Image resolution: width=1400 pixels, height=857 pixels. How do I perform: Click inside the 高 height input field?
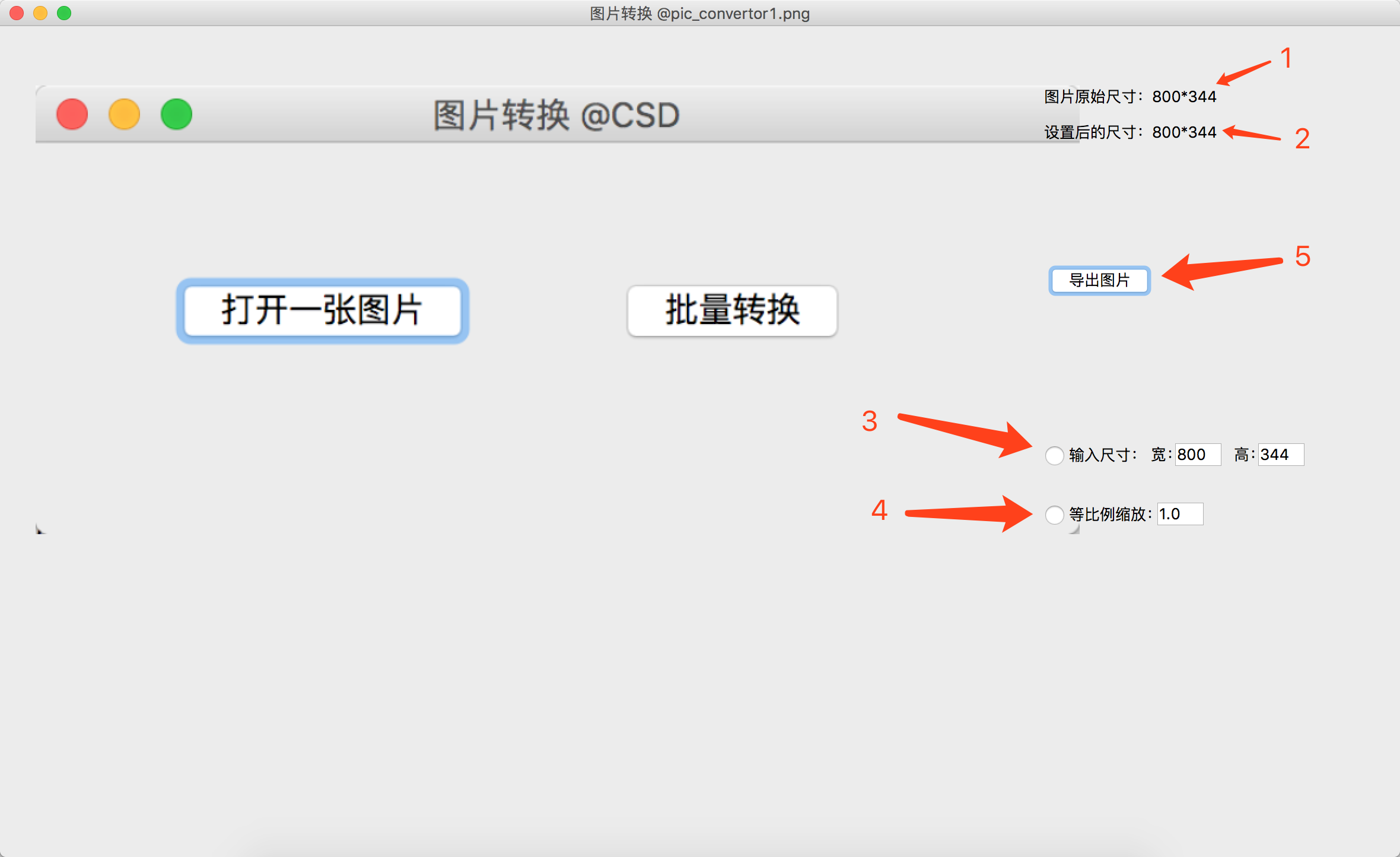pos(1280,455)
